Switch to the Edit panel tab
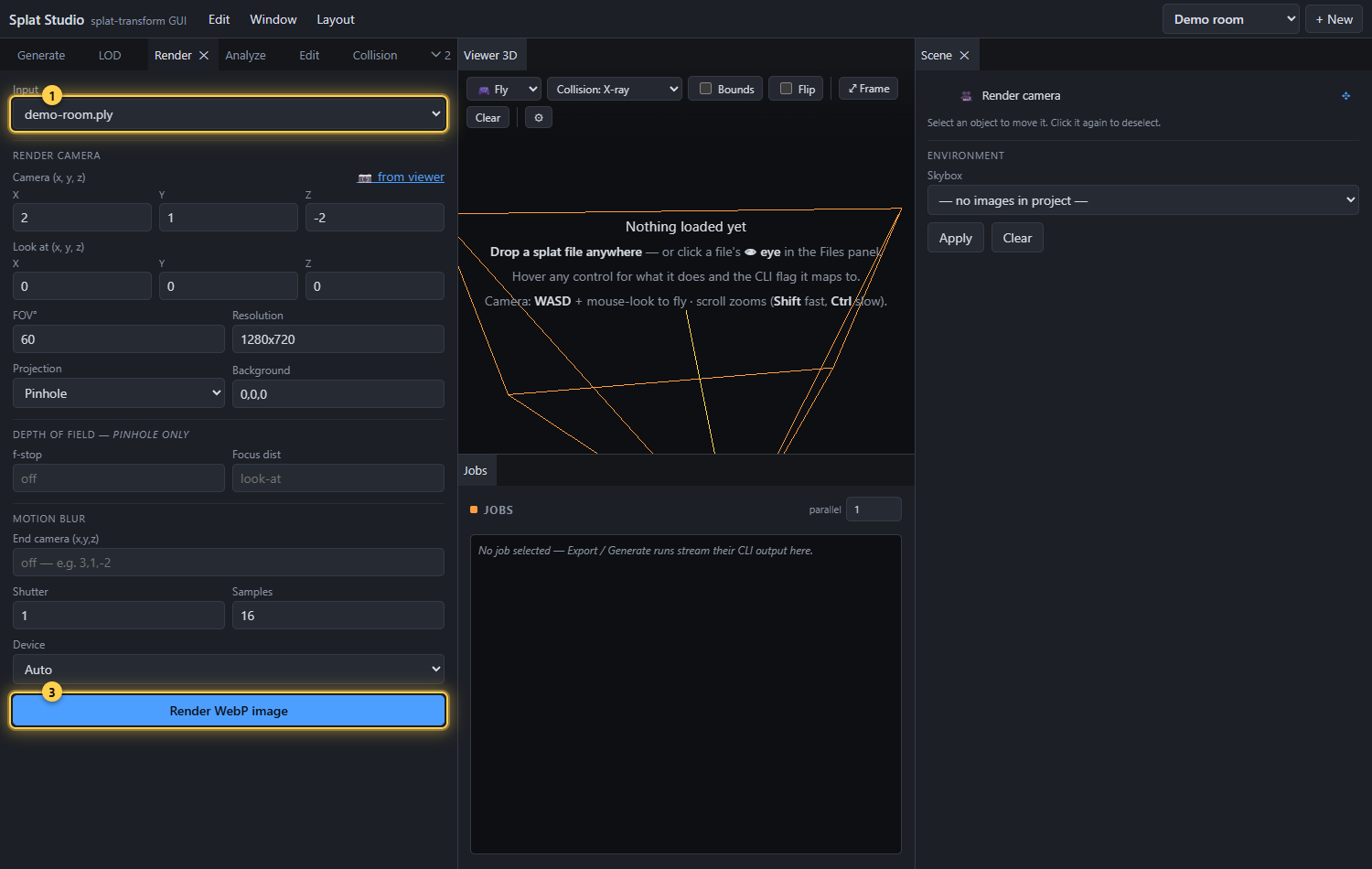The height and width of the screenshot is (869, 1372). point(309,56)
